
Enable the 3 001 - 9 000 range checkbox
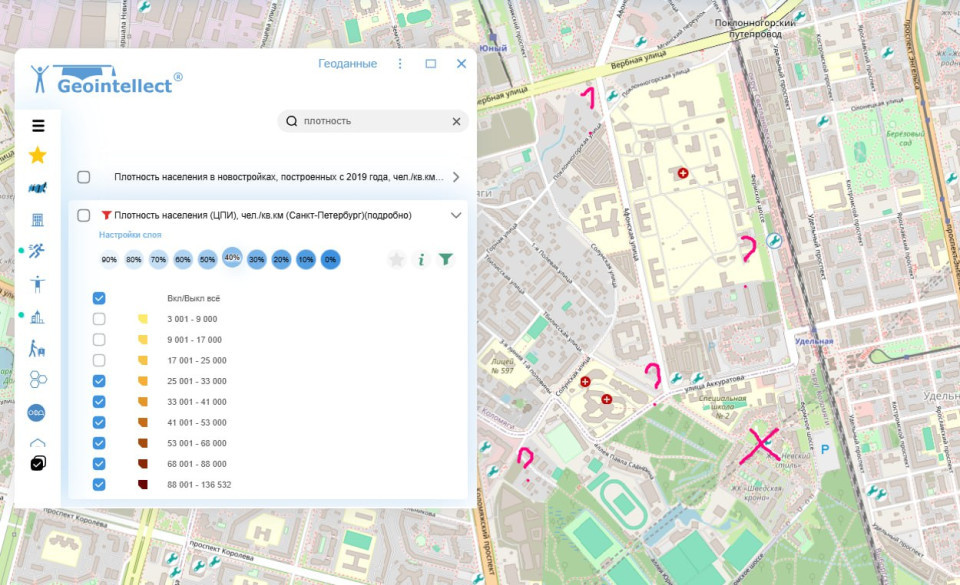[x=99, y=319]
